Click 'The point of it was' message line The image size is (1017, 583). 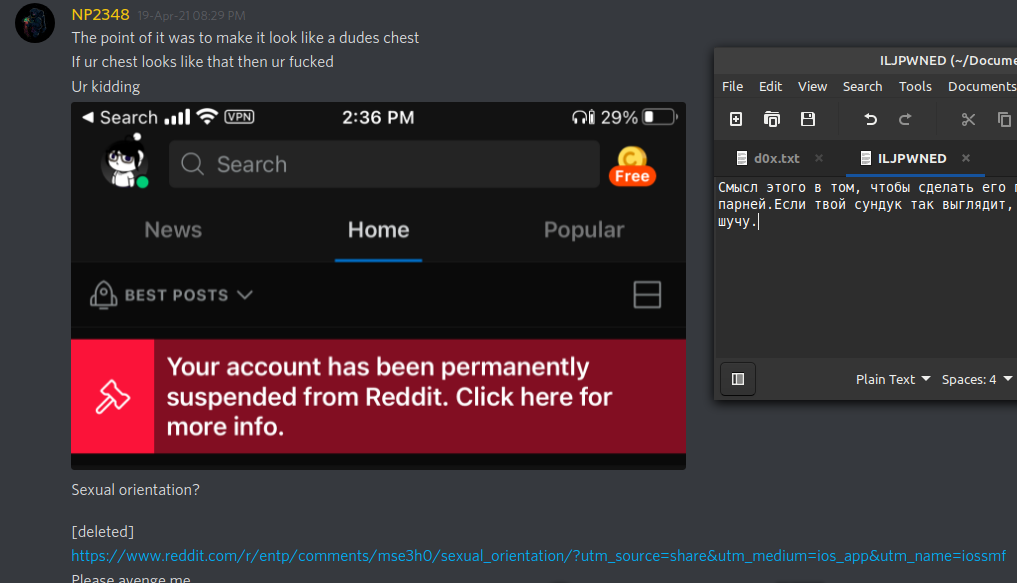pyautogui.click(x=245, y=38)
